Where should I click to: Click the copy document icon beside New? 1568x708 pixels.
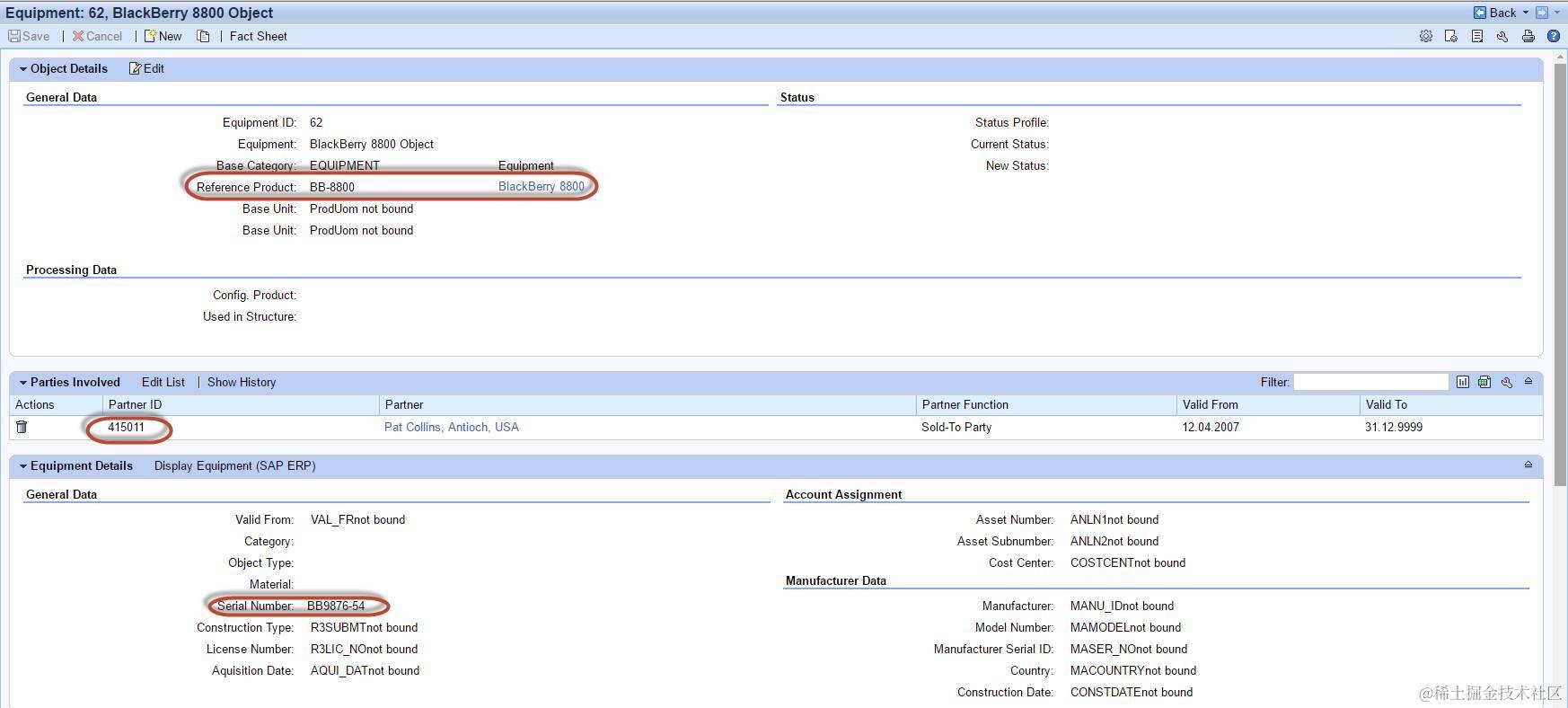[203, 37]
